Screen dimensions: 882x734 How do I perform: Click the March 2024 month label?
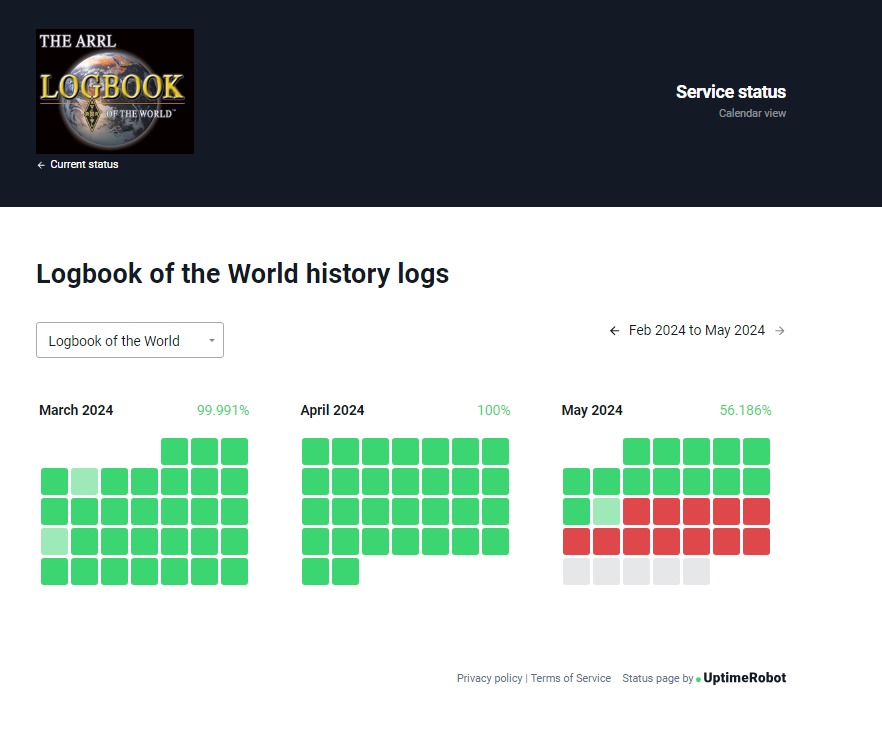coord(76,410)
